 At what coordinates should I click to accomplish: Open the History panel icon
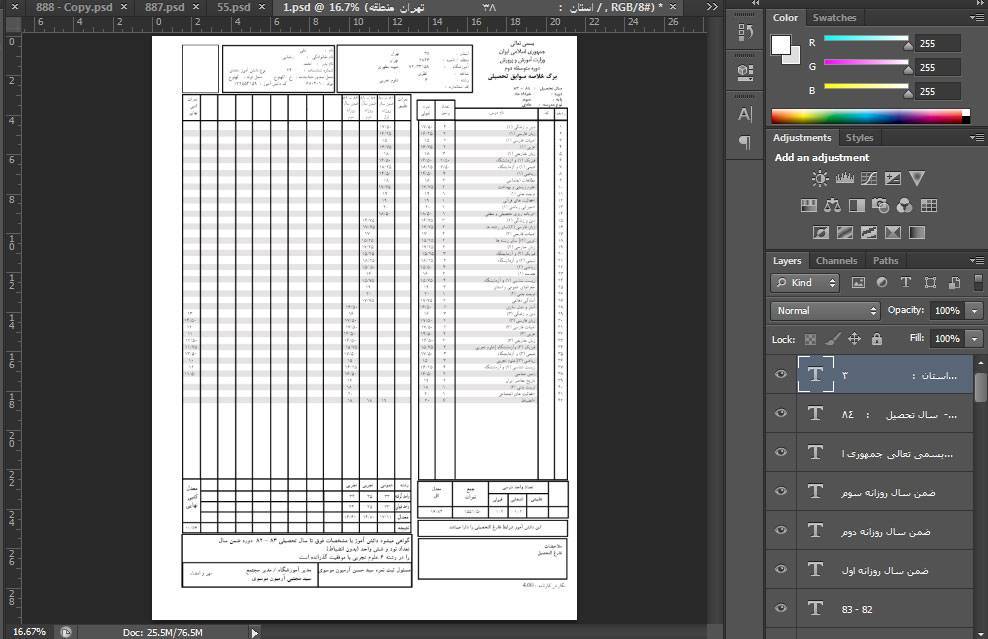745,32
